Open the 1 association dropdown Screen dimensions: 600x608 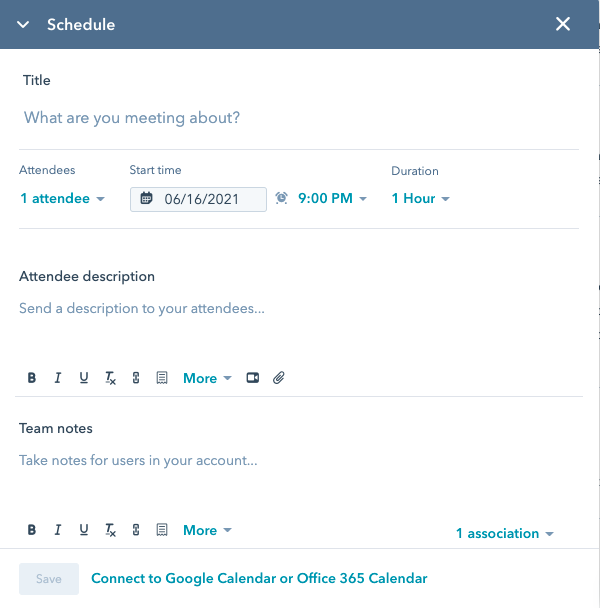coord(504,534)
